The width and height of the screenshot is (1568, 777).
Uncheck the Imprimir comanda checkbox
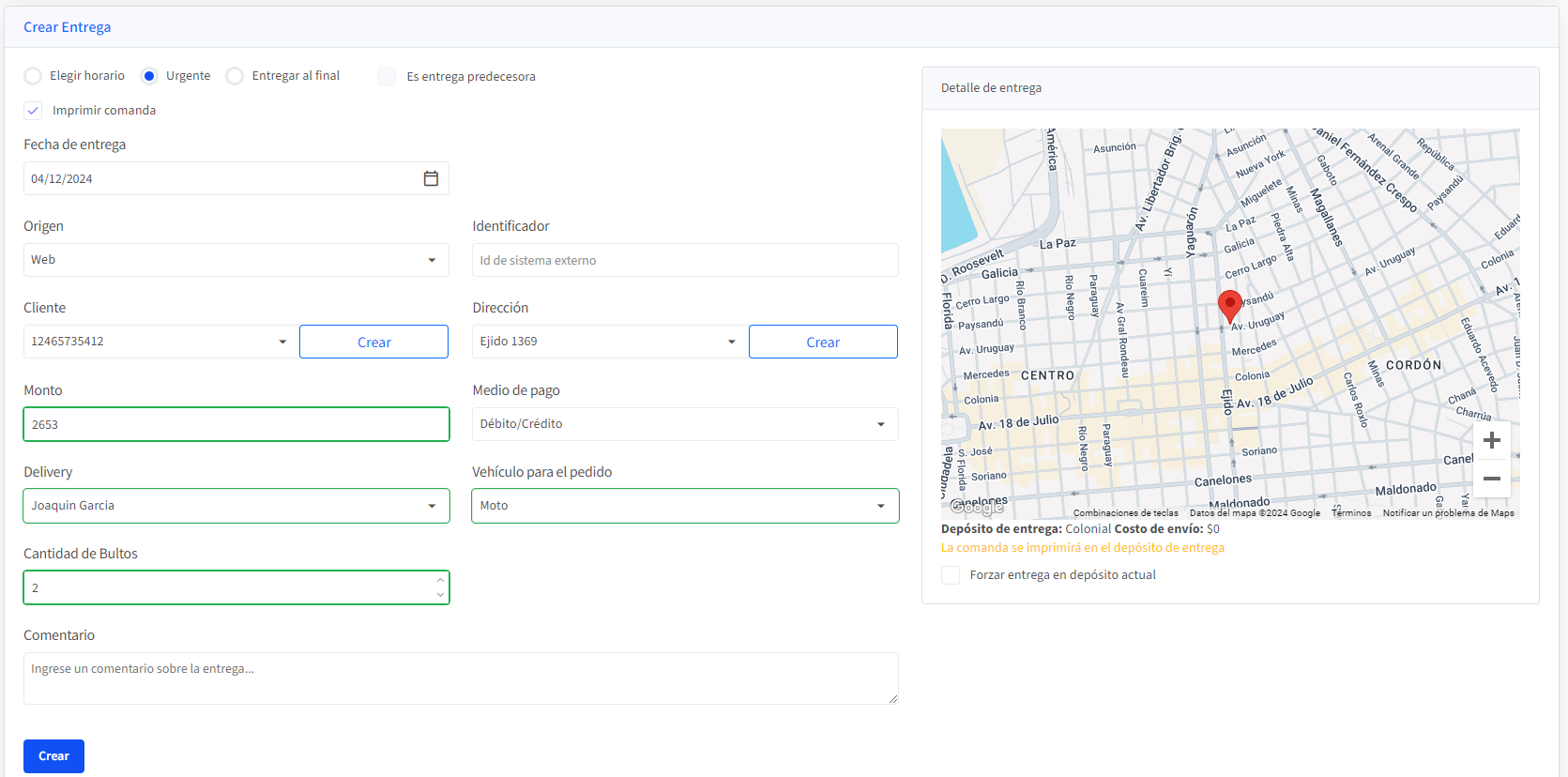click(33, 111)
